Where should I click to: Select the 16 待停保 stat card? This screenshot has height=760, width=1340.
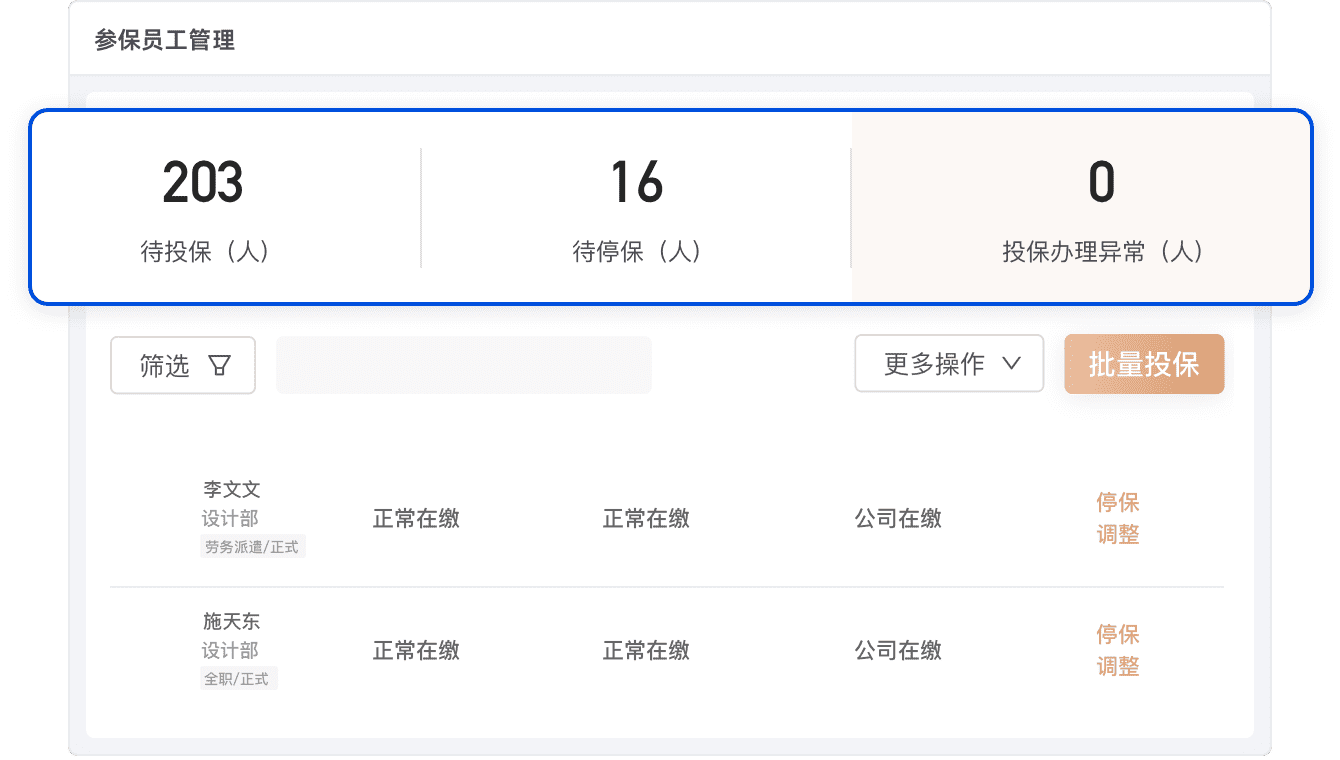(637, 208)
